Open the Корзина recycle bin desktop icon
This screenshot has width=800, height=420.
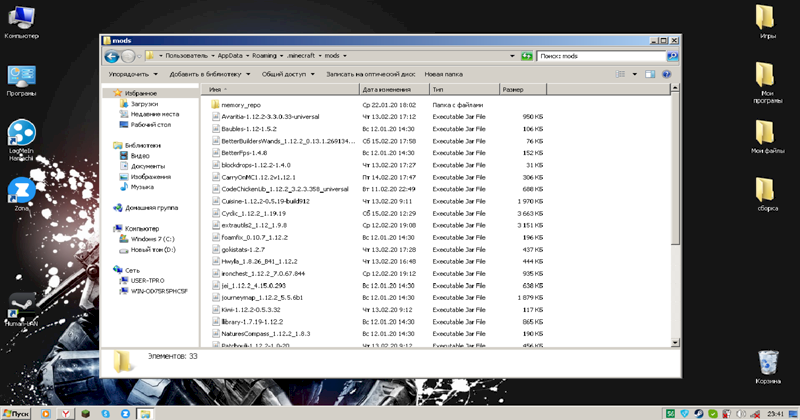coord(768,365)
